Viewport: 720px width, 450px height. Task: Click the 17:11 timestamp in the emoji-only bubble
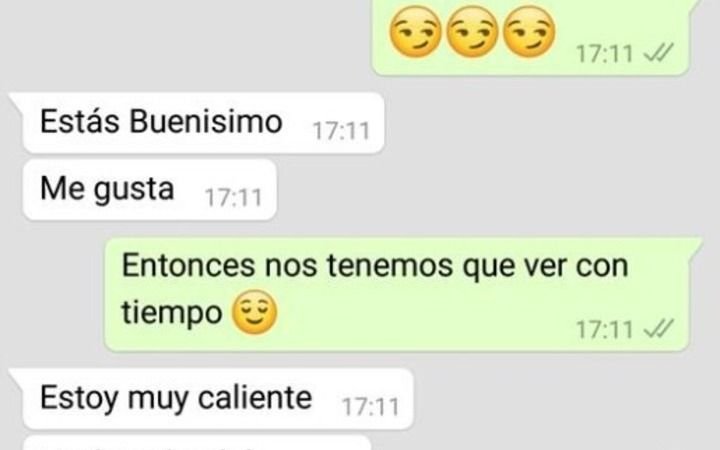click(605, 53)
